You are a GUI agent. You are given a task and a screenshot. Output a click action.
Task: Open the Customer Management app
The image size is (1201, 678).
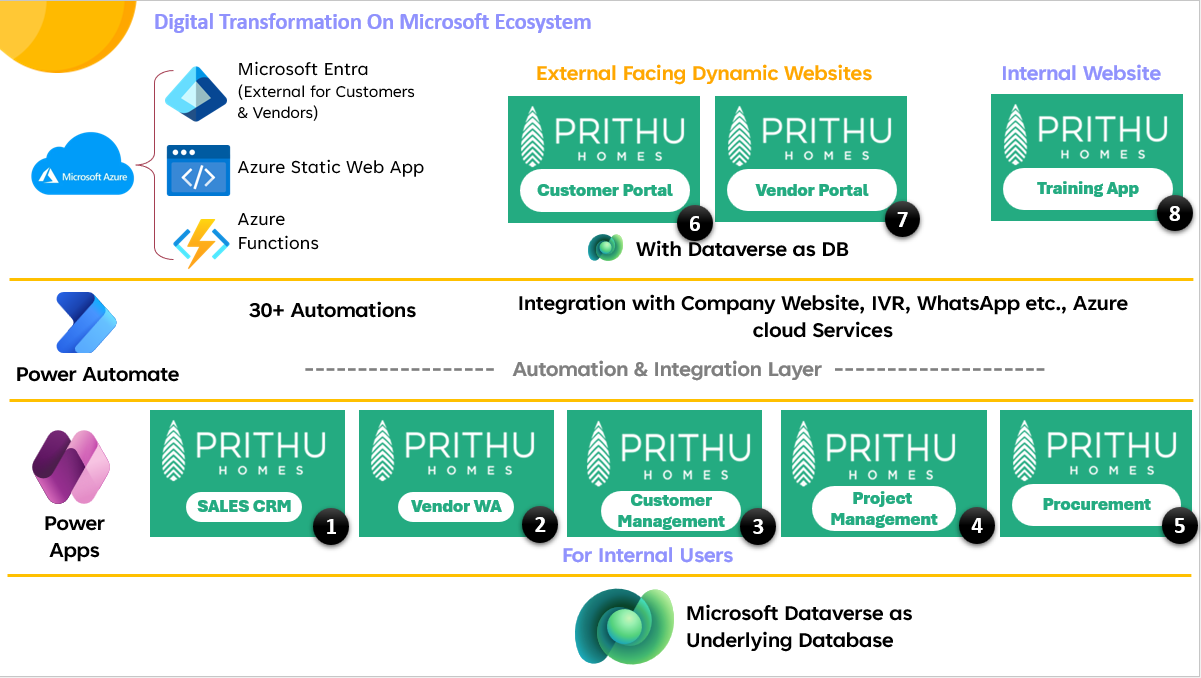(670, 511)
